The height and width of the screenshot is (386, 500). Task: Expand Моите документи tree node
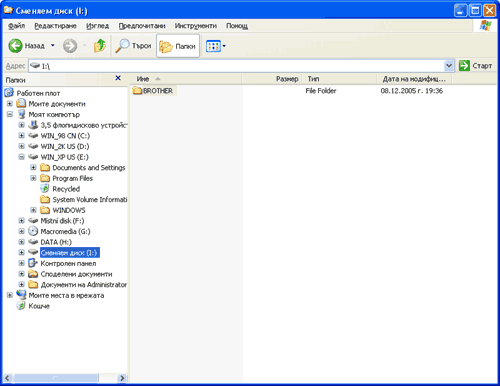coord(10,104)
